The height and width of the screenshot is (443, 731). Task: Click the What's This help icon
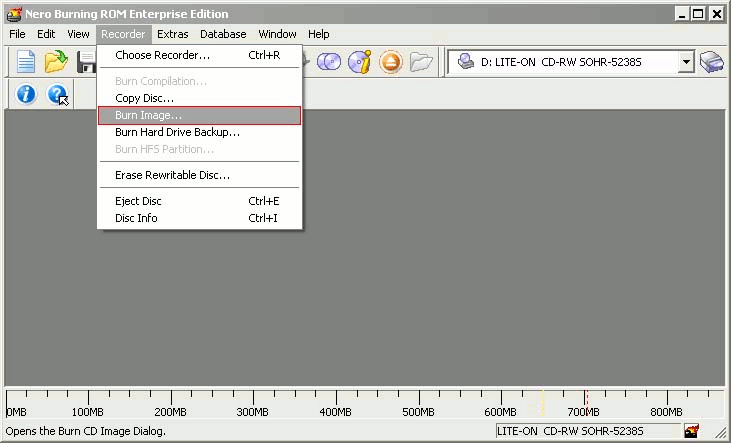click(x=57, y=94)
